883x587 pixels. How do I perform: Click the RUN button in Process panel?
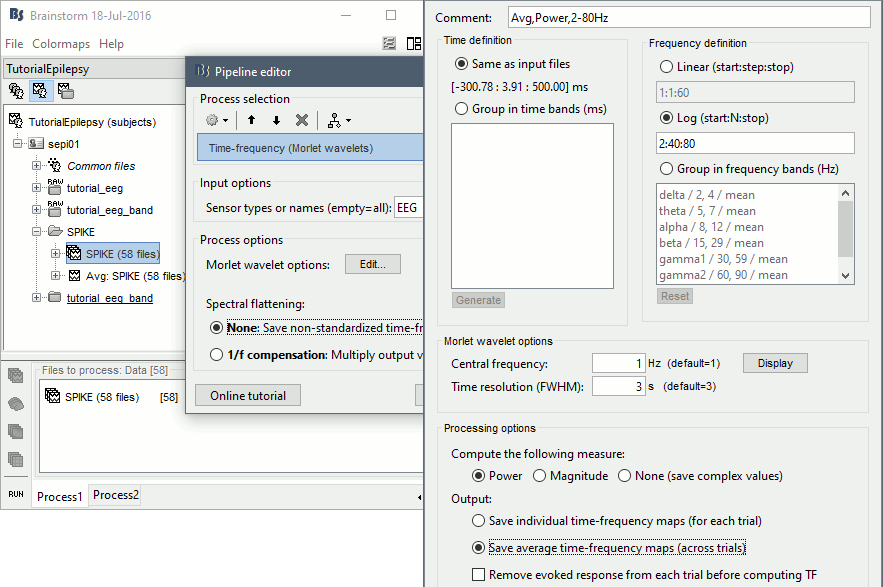(x=16, y=494)
